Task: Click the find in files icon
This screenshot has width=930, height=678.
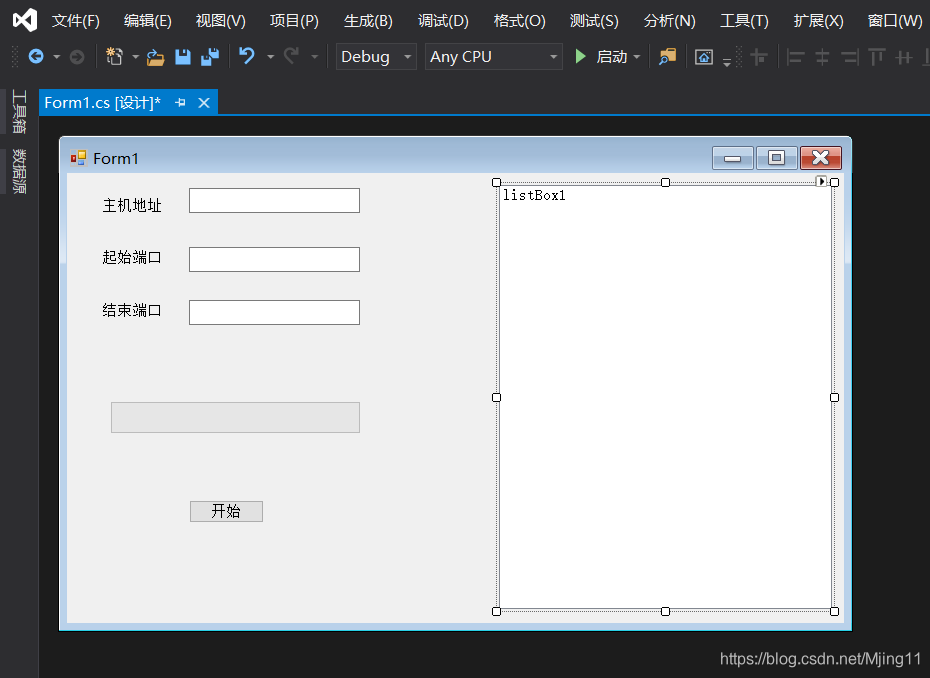Action: coord(667,57)
